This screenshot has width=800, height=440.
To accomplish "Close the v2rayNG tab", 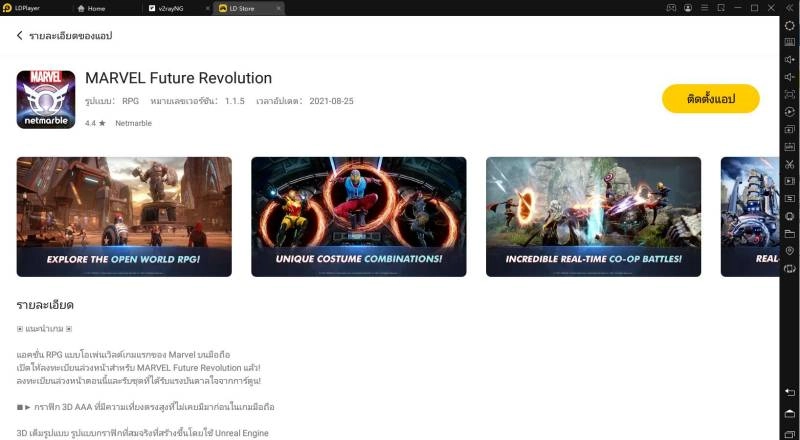I will click(x=208, y=8).
